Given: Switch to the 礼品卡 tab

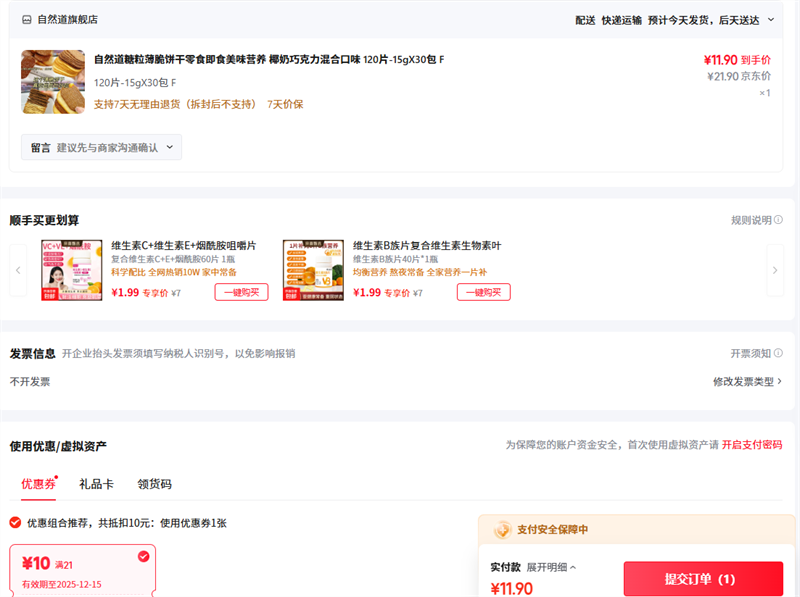Looking at the screenshot, I should [96, 484].
